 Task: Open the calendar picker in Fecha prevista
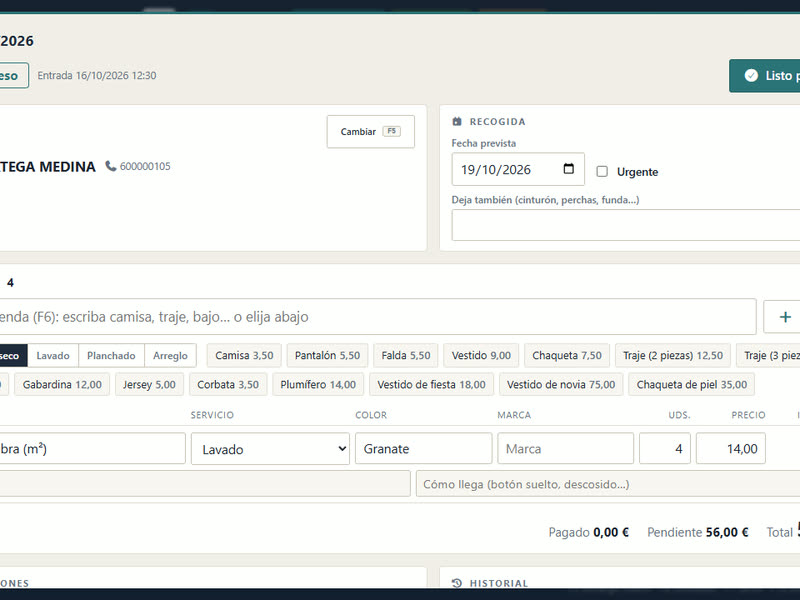tap(568, 169)
